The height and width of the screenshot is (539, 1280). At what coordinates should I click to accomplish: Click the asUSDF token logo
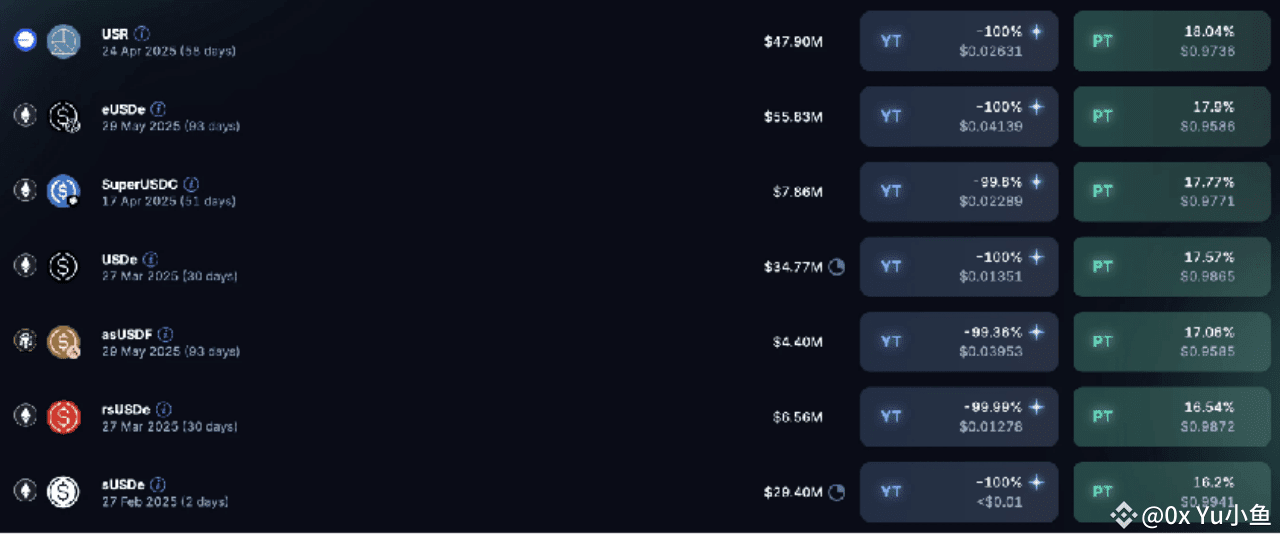tap(63, 341)
